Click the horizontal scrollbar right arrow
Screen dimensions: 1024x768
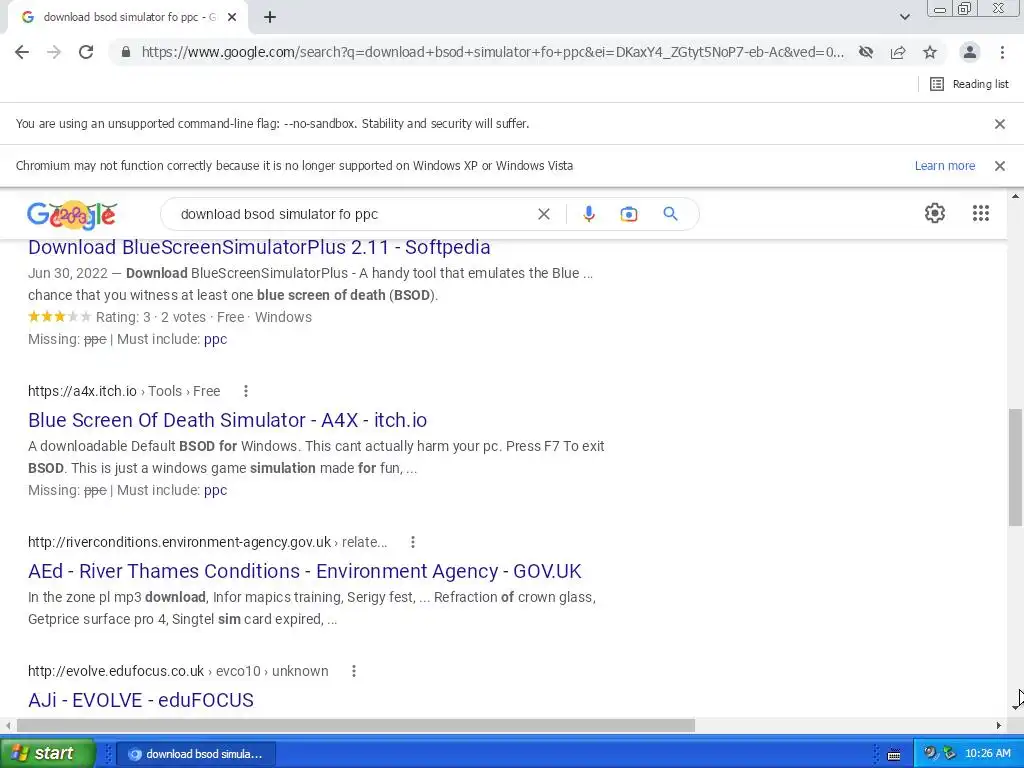point(999,726)
